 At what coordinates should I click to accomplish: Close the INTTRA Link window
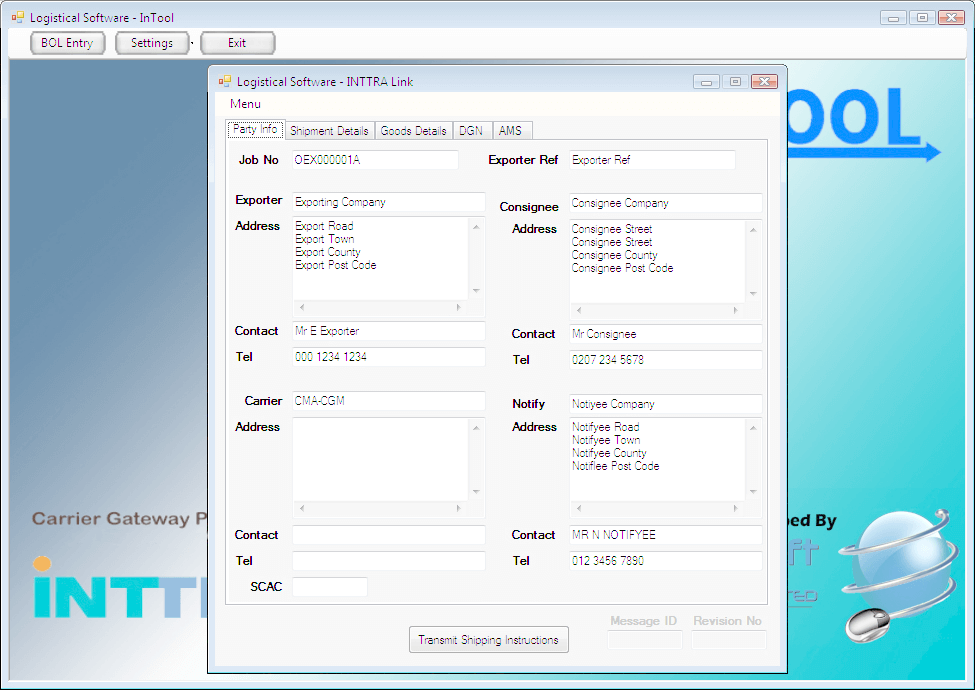point(764,81)
